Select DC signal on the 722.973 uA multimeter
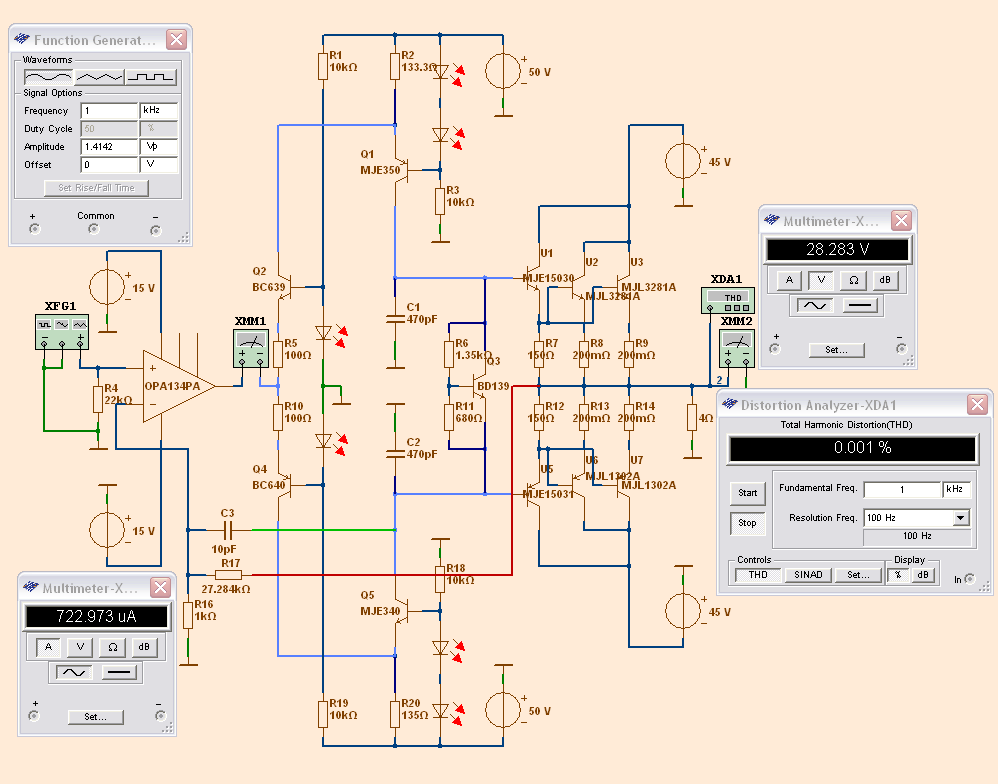The width and height of the screenshot is (998, 784). pos(118,673)
